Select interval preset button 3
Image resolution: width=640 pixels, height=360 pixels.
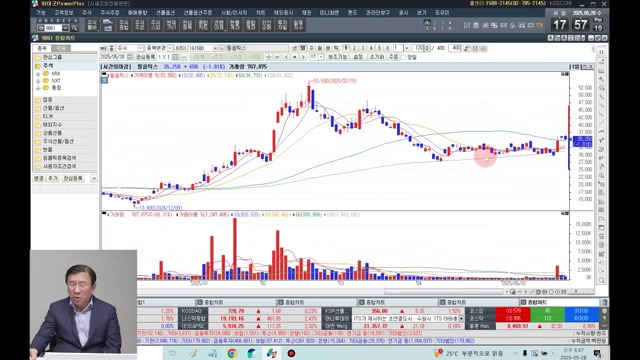tap(363, 48)
